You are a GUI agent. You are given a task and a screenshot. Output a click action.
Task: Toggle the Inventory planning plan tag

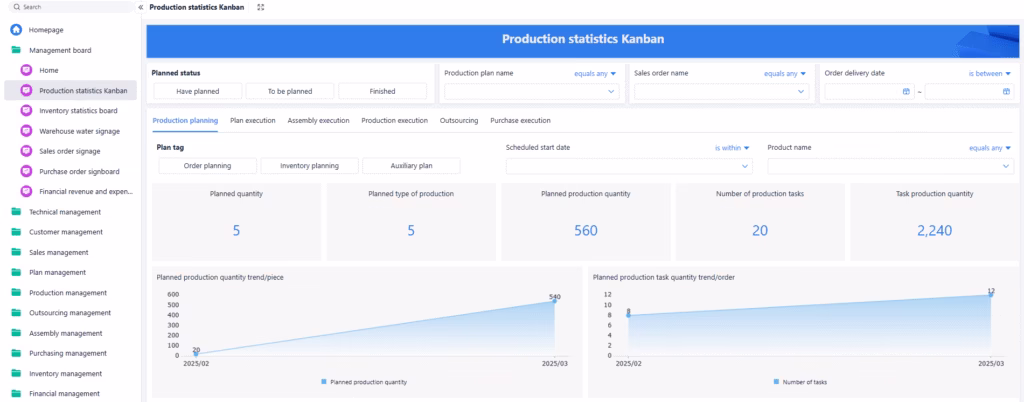pyautogui.click(x=309, y=166)
